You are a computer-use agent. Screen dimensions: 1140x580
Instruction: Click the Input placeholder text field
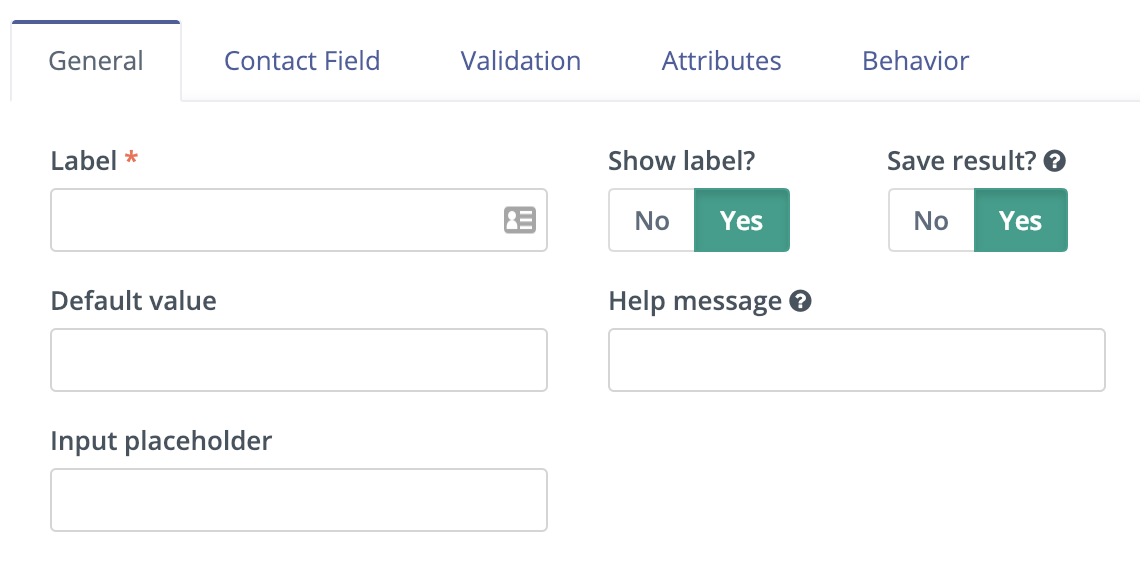click(298, 500)
